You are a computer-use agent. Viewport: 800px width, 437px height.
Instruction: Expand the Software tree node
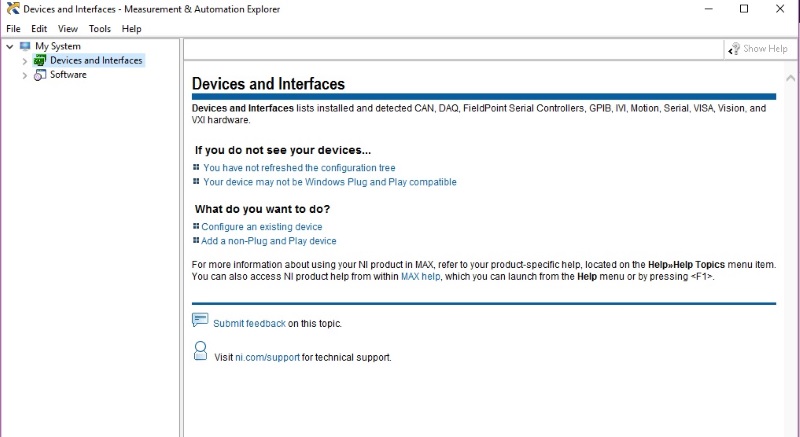pyautogui.click(x=25, y=75)
